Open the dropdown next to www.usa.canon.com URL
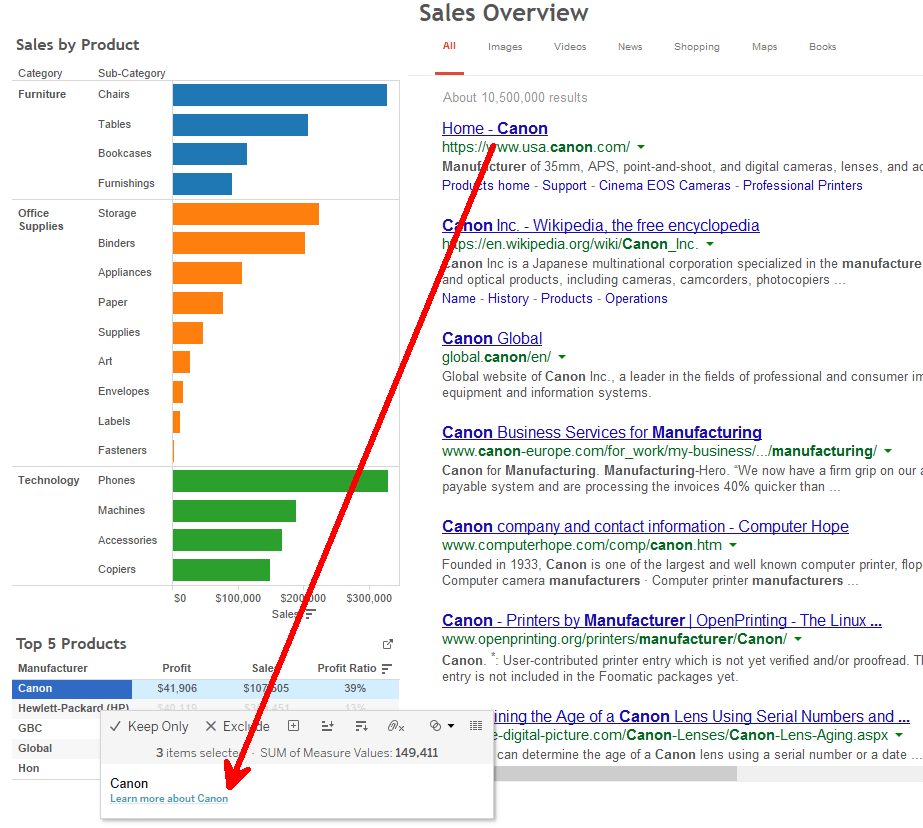 click(641, 145)
